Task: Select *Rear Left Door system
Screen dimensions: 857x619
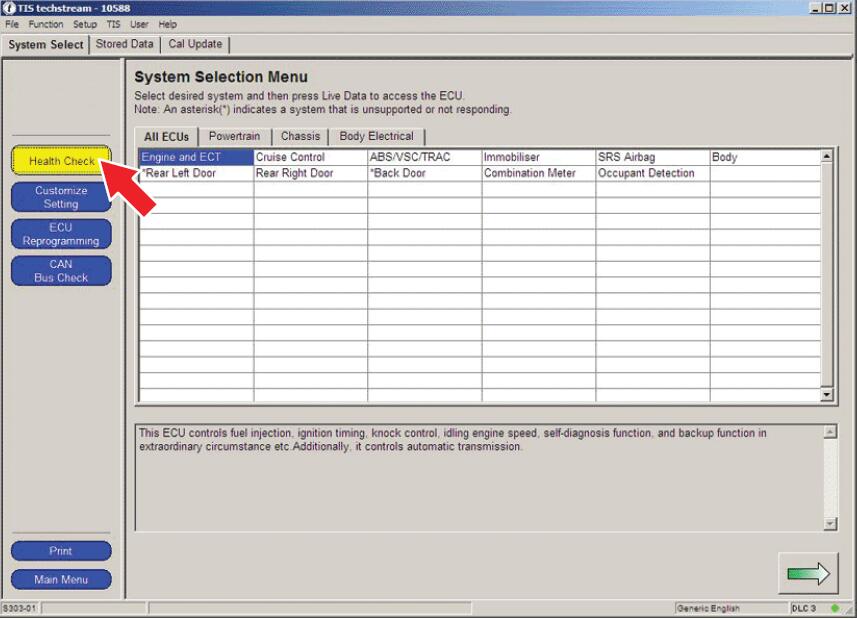Action: coord(196,173)
